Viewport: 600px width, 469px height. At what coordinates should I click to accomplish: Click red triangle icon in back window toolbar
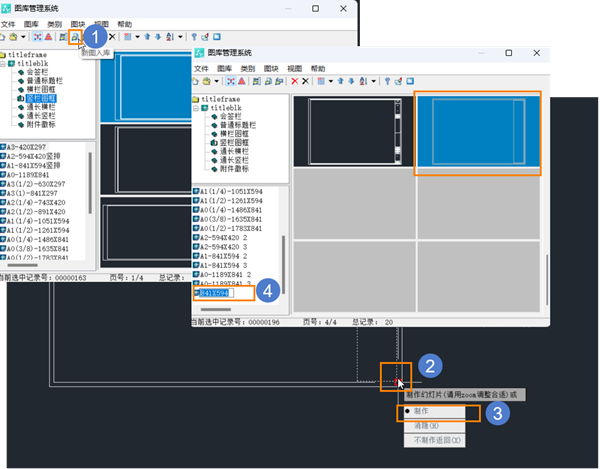pyautogui.click(x=49, y=37)
